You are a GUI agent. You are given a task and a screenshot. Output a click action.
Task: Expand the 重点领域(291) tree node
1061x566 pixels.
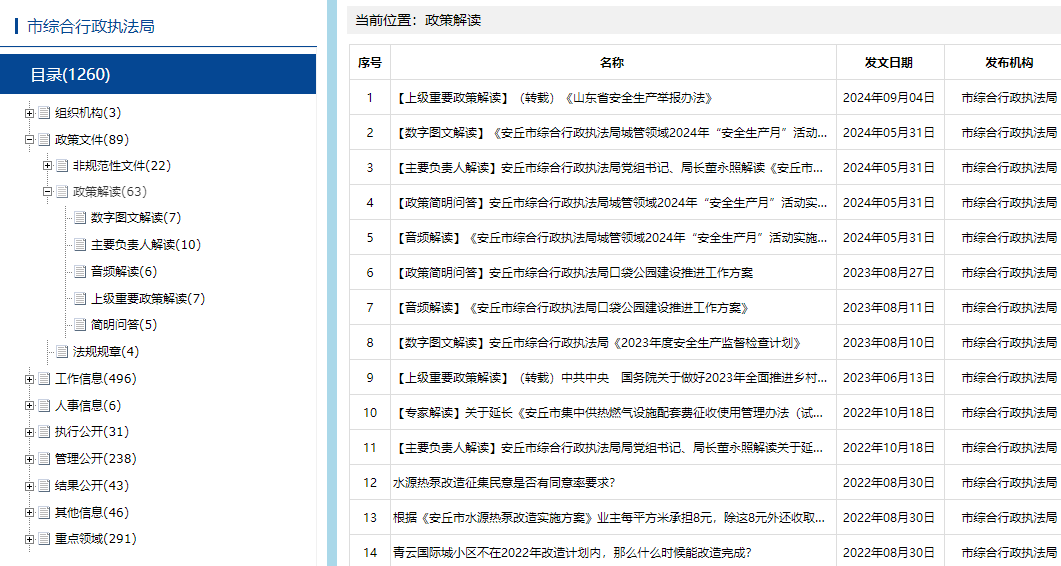(x=29, y=539)
